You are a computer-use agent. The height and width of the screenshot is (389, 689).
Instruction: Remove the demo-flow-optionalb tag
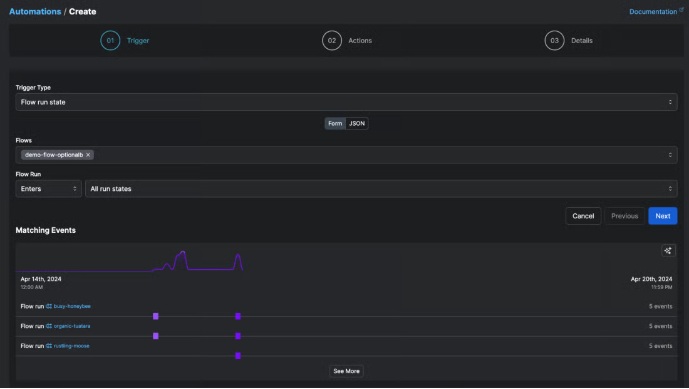pyautogui.click(x=88, y=155)
